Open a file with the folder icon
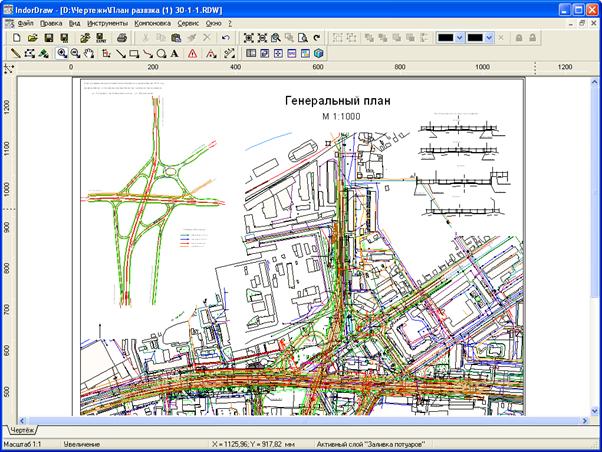The height and width of the screenshot is (452, 602). [32, 37]
